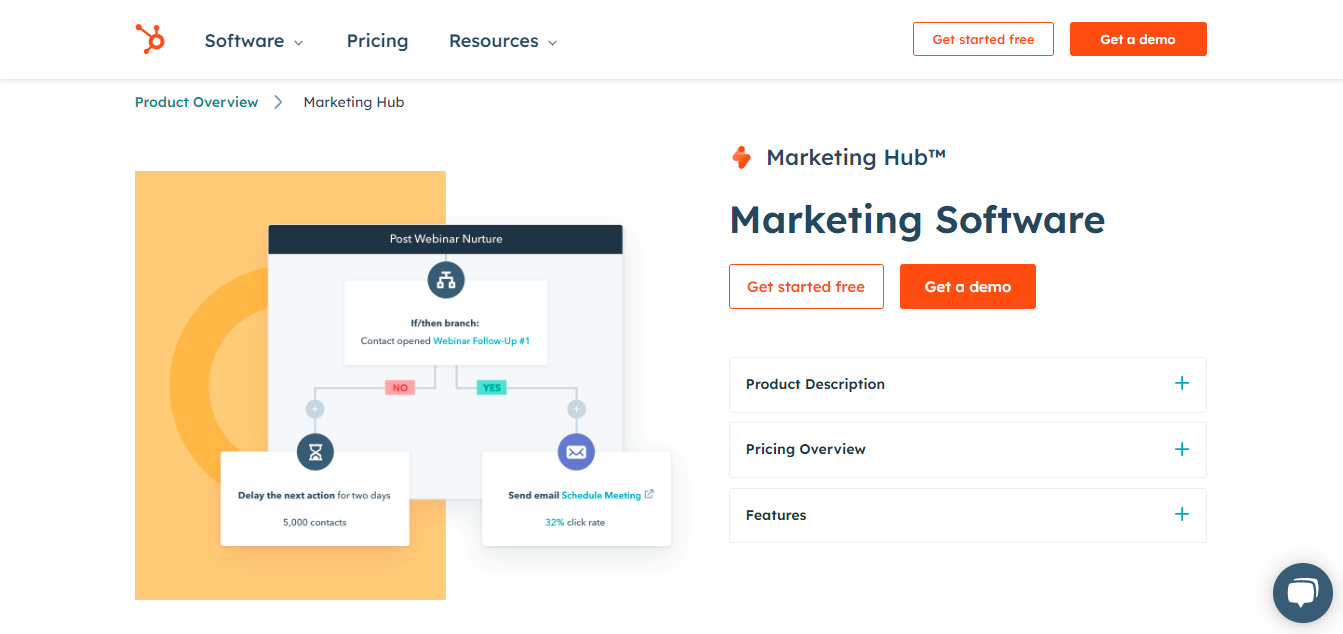Click the Marketing Hub breadcrumb text
Screen dimensions: 1343x634
[354, 102]
